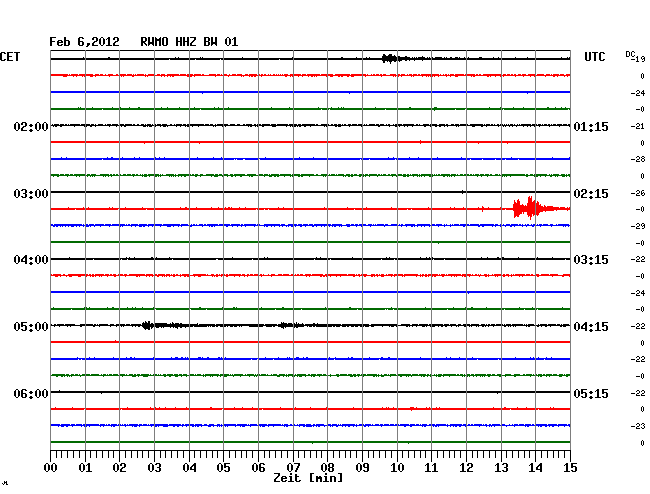Click minute tick label 00
Image resolution: width=650 pixels, height=494 pixels.
[51, 467]
